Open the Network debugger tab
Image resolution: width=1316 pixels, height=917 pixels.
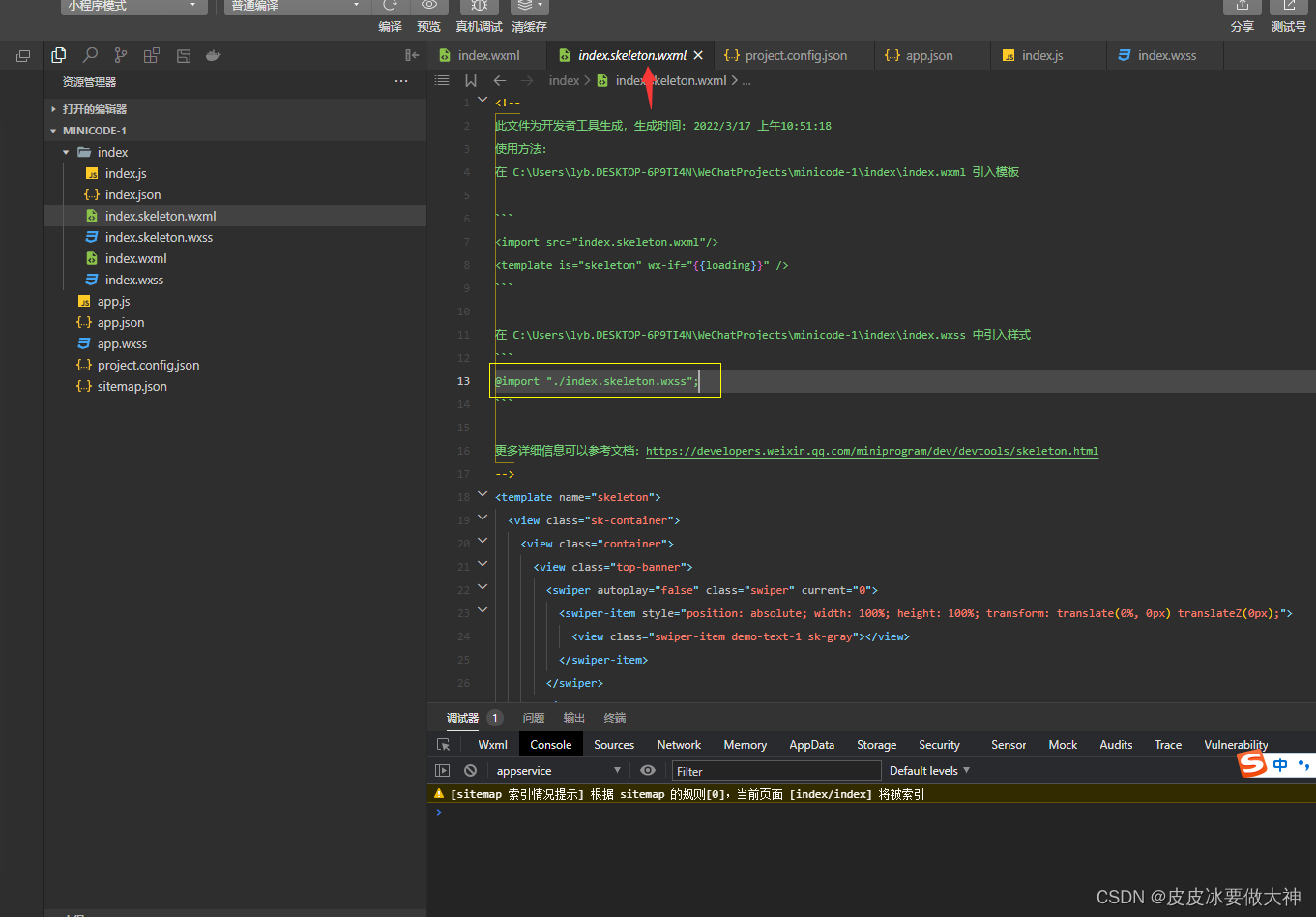[x=679, y=744]
